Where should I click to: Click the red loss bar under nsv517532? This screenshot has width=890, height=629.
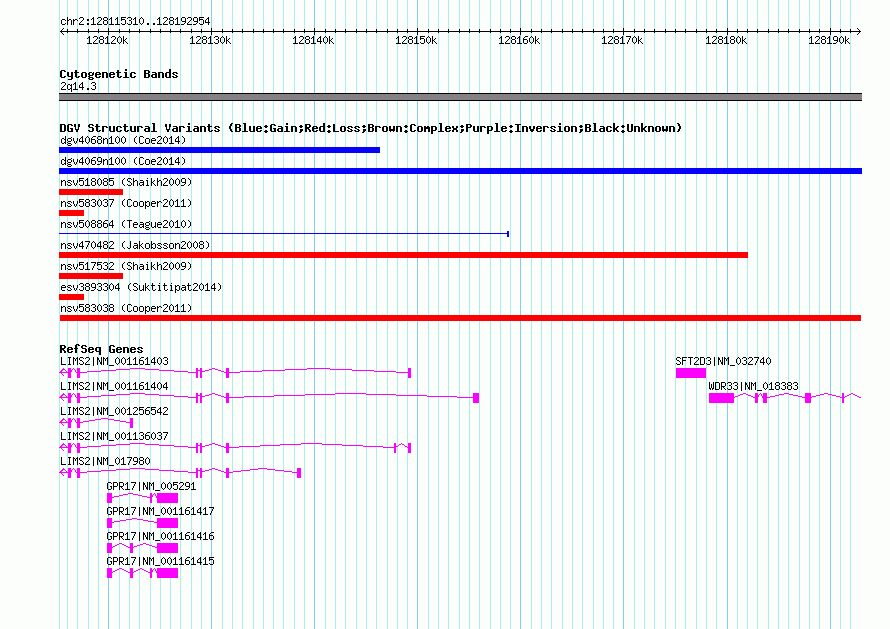pos(91,276)
